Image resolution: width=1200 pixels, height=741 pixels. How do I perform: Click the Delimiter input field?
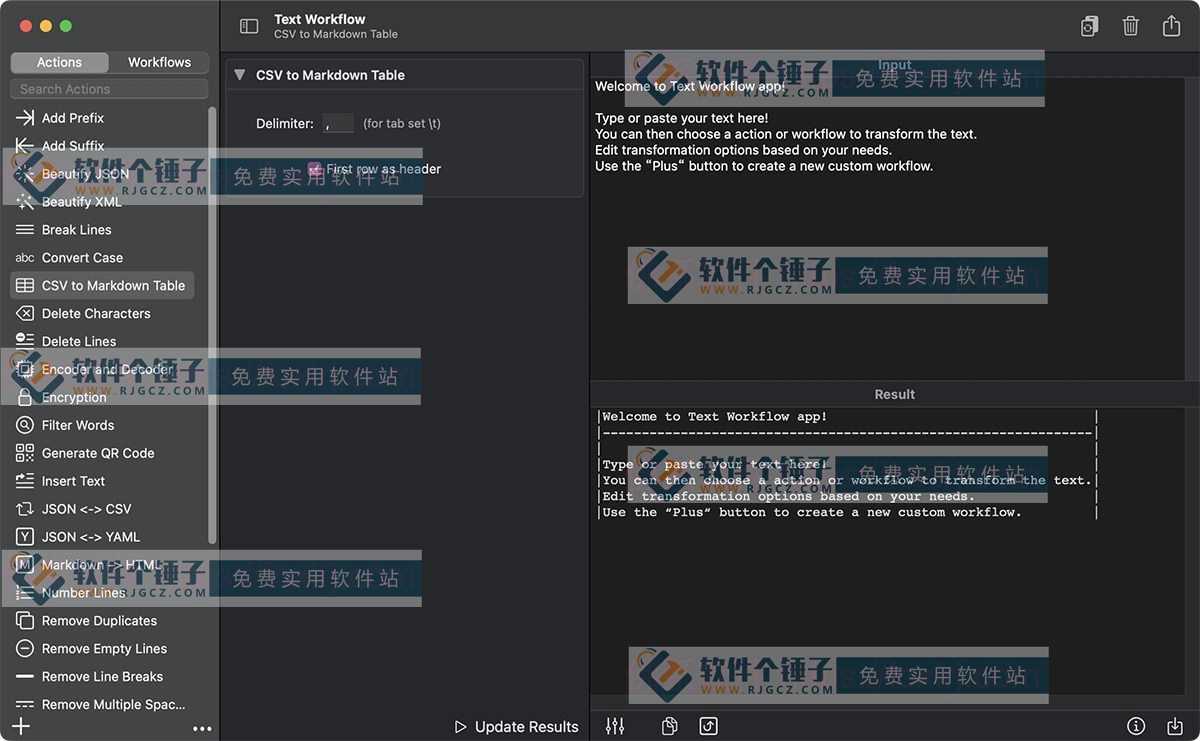338,123
